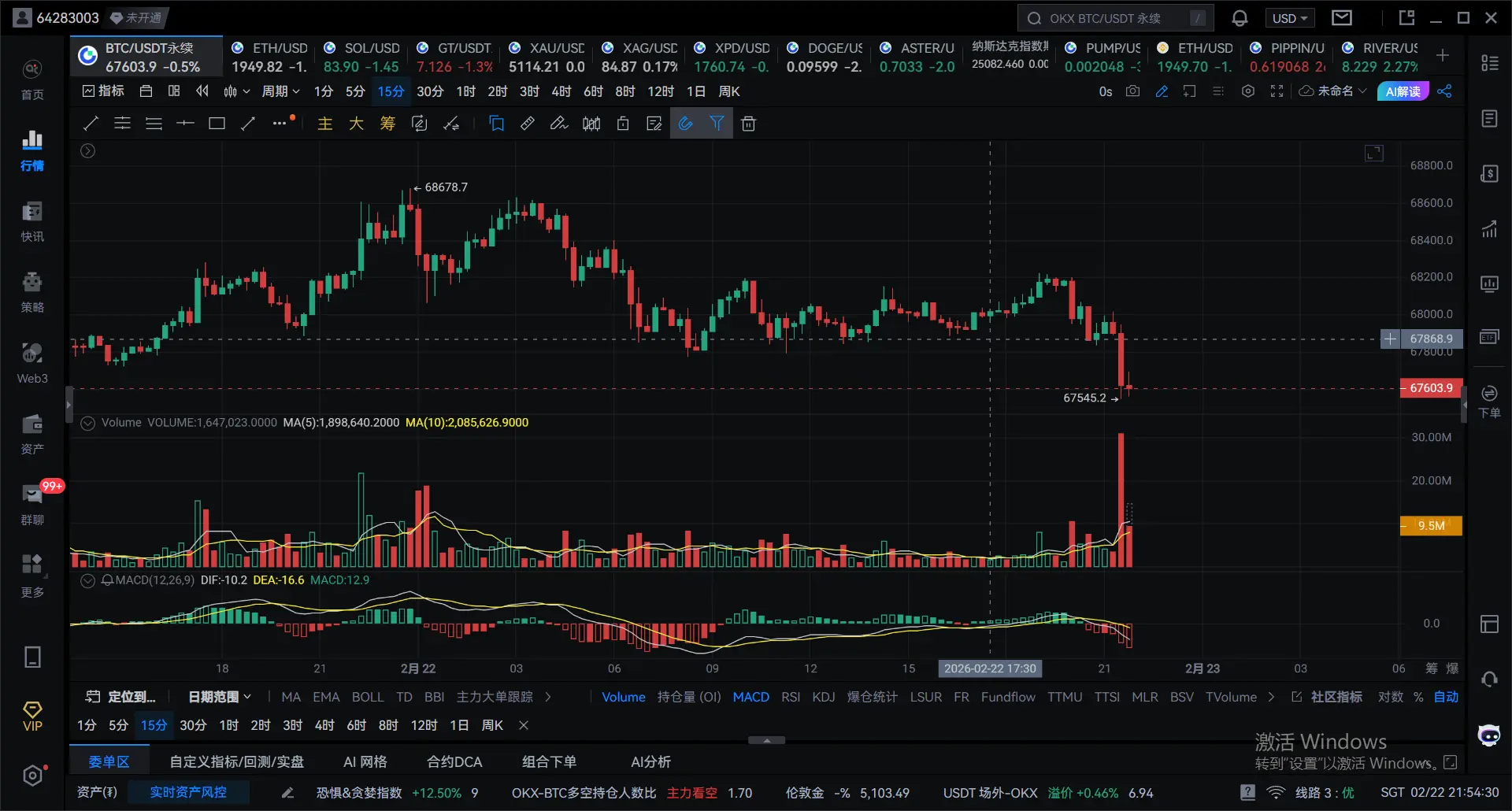Open the 群聊 group chat with 99+ badge
Viewport: 1512px width, 811px height.
pos(32,505)
